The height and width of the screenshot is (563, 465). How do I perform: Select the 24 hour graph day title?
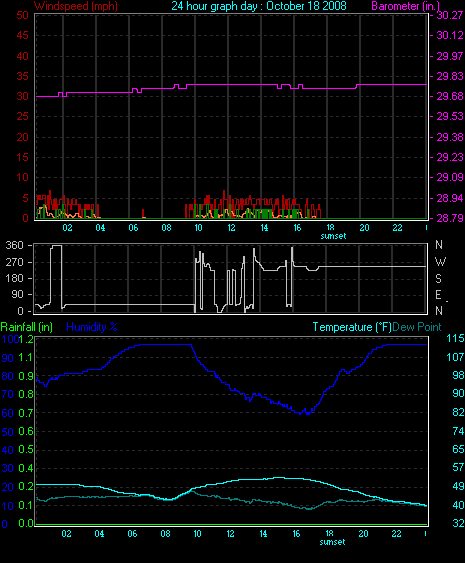pos(259,6)
